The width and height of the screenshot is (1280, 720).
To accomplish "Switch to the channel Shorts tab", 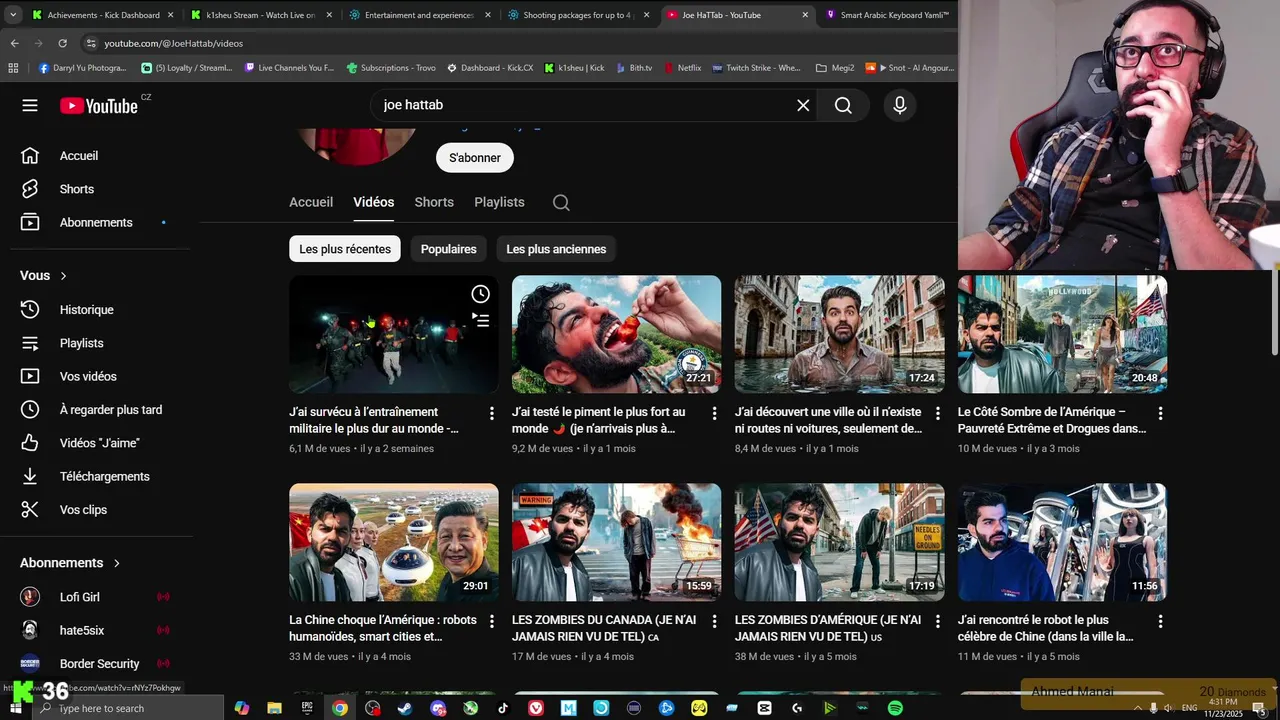I will [x=434, y=202].
